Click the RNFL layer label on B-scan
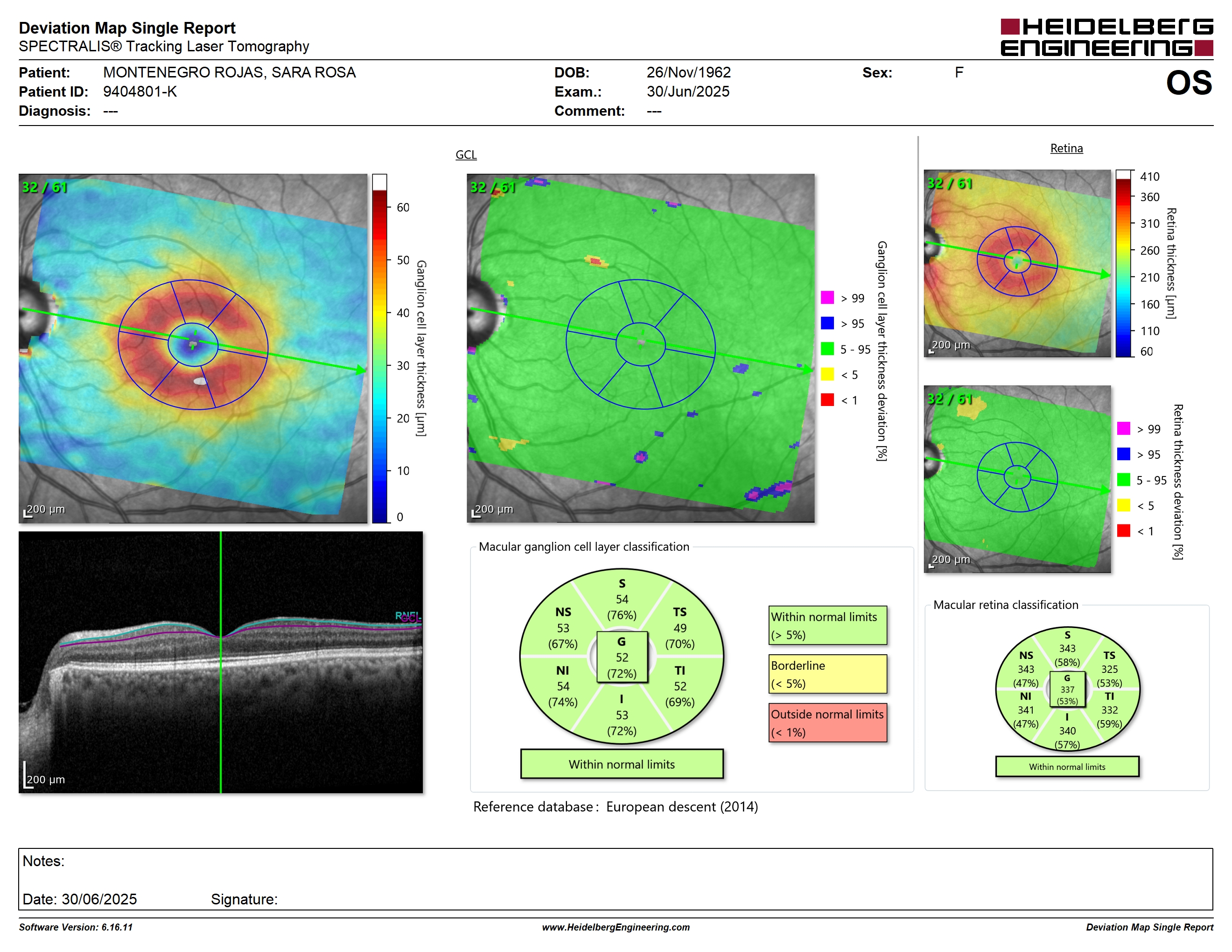The image size is (1232, 952). coord(407,616)
